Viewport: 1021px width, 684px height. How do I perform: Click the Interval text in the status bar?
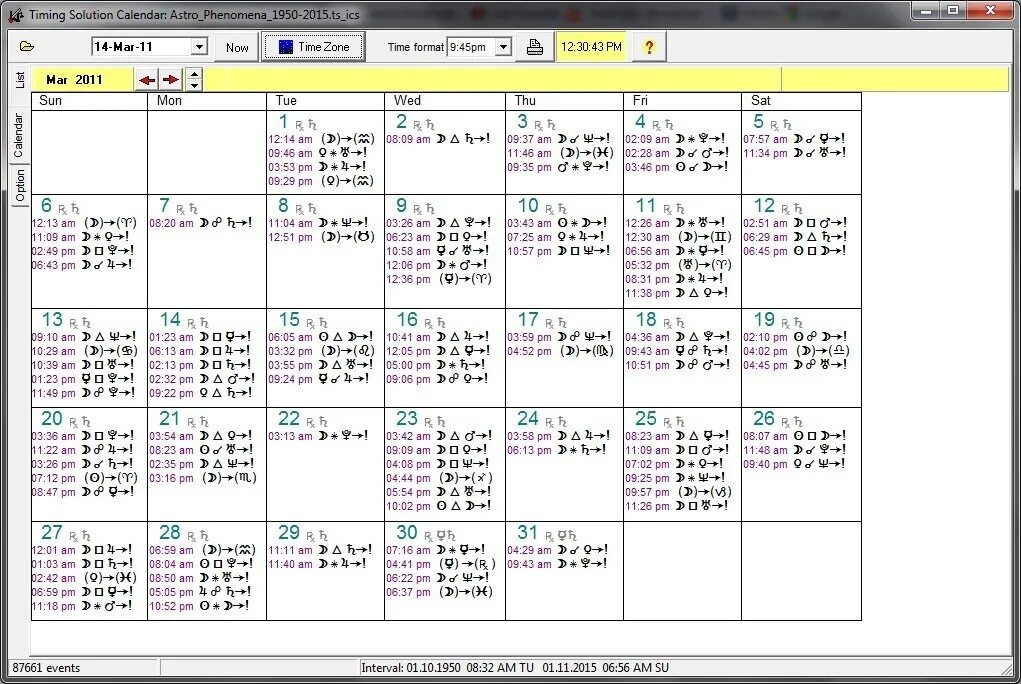(x=515, y=668)
